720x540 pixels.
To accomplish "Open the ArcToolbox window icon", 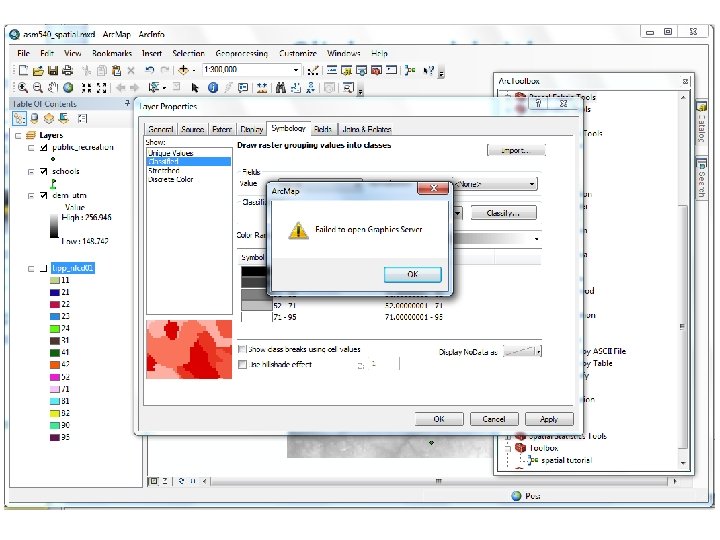I will [x=376, y=70].
